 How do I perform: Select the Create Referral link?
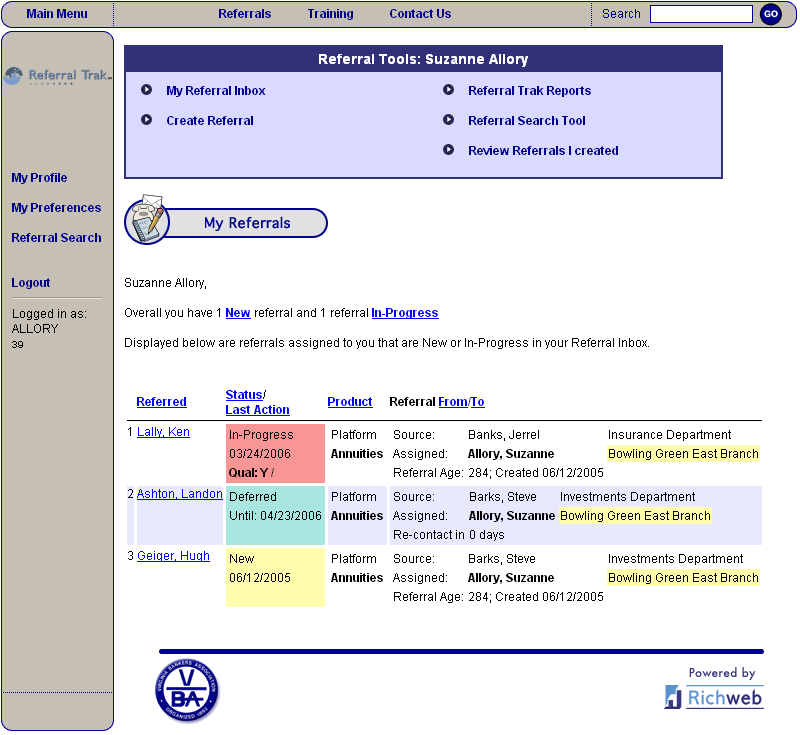tap(210, 121)
